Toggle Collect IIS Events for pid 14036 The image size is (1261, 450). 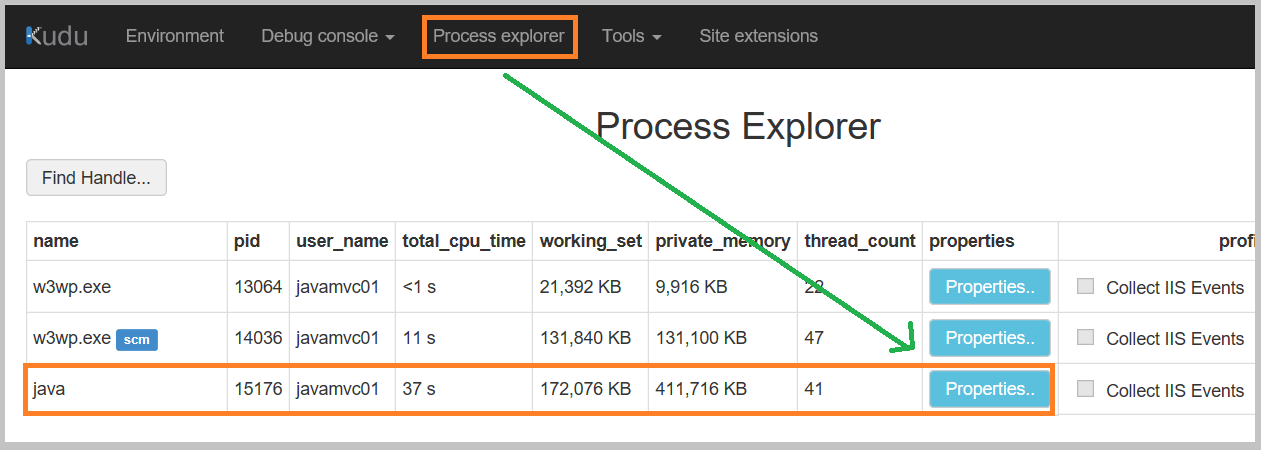pos(1085,338)
